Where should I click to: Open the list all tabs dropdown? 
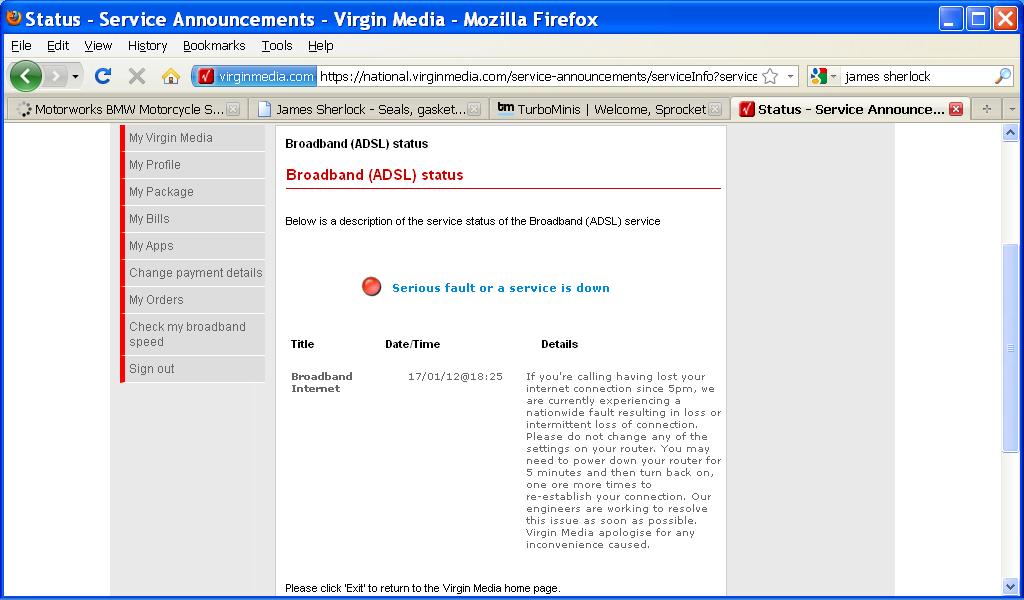pyautogui.click(x=1011, y=109)
